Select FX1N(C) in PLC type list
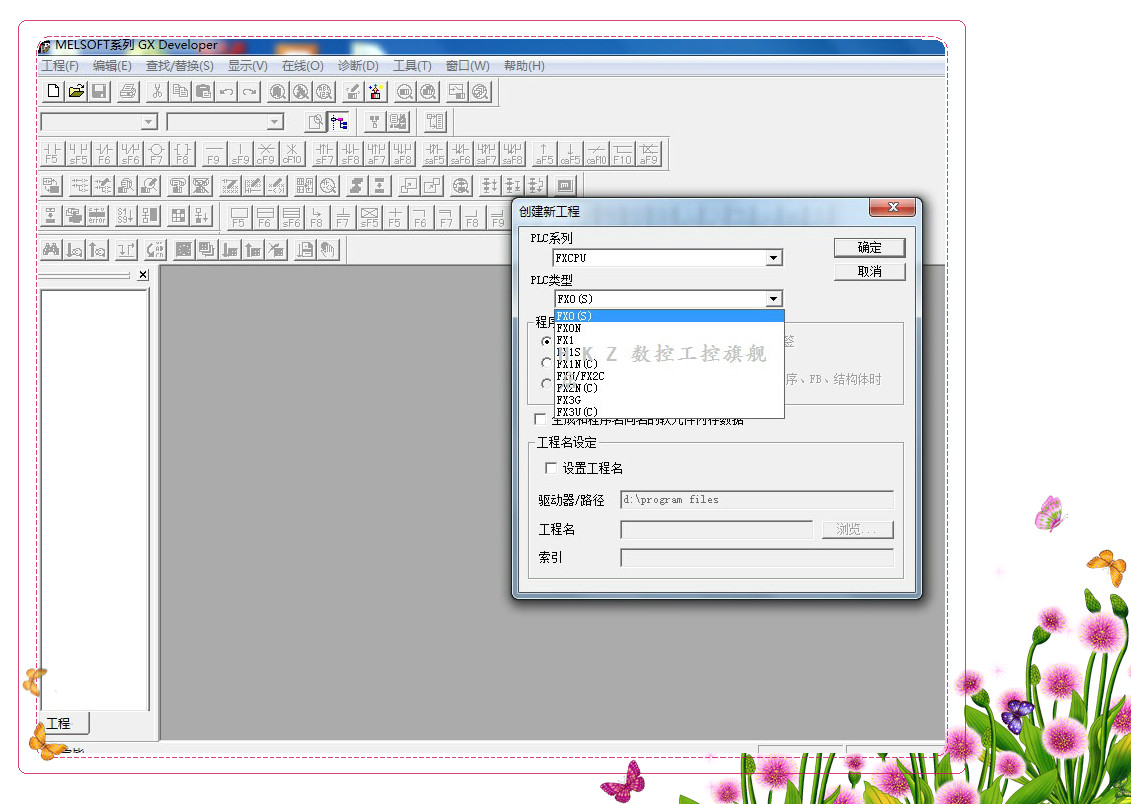The image size is (1131, 804). tap(669, 364)
